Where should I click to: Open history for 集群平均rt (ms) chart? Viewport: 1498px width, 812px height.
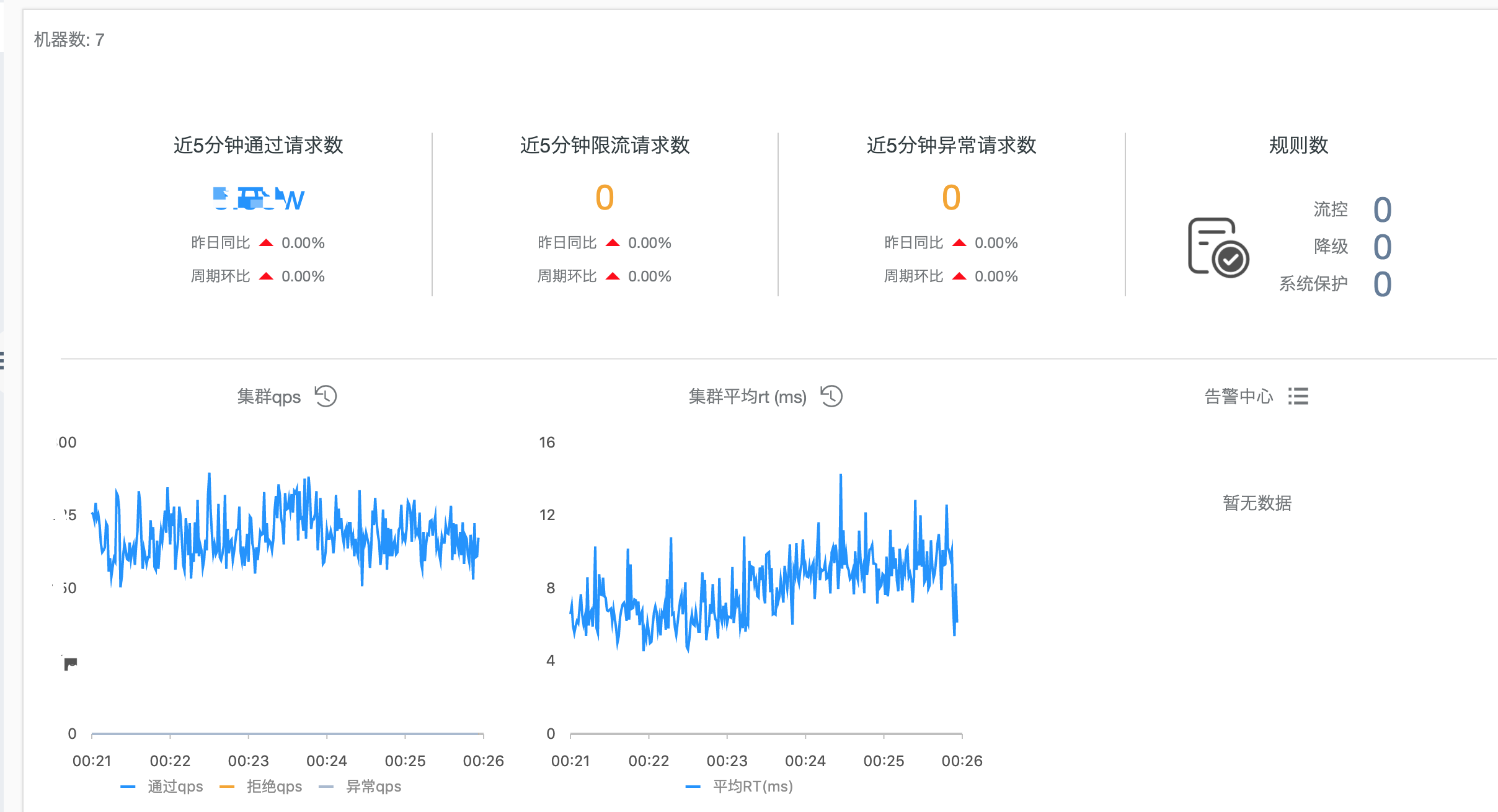tap(831, 396)
